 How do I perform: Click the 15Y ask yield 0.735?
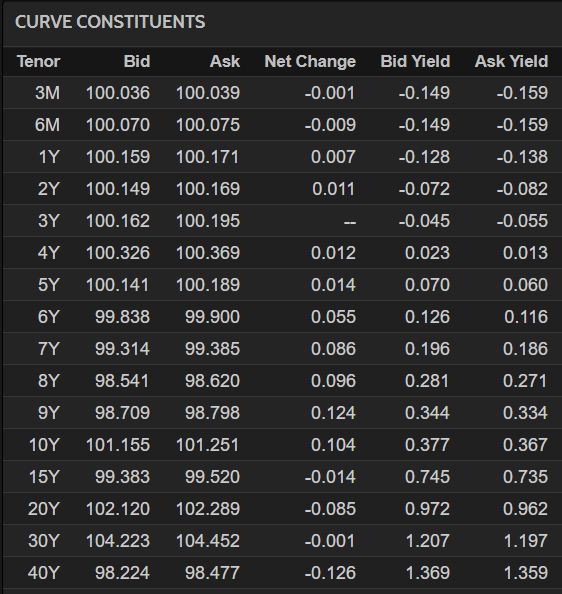(525, 477)
